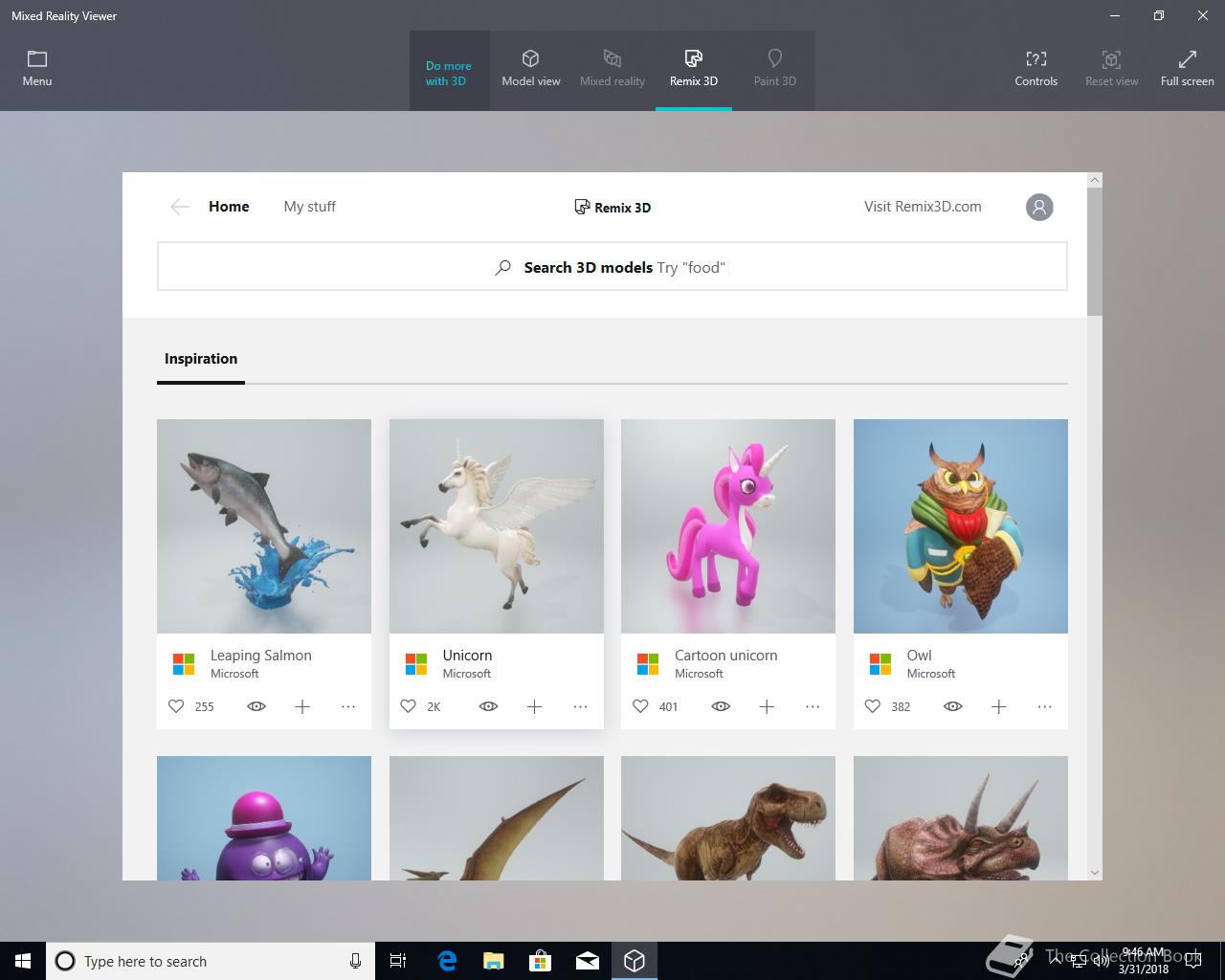1225x980 pixels.
Task: Like the Owl model
Action: tap(873, 706)
